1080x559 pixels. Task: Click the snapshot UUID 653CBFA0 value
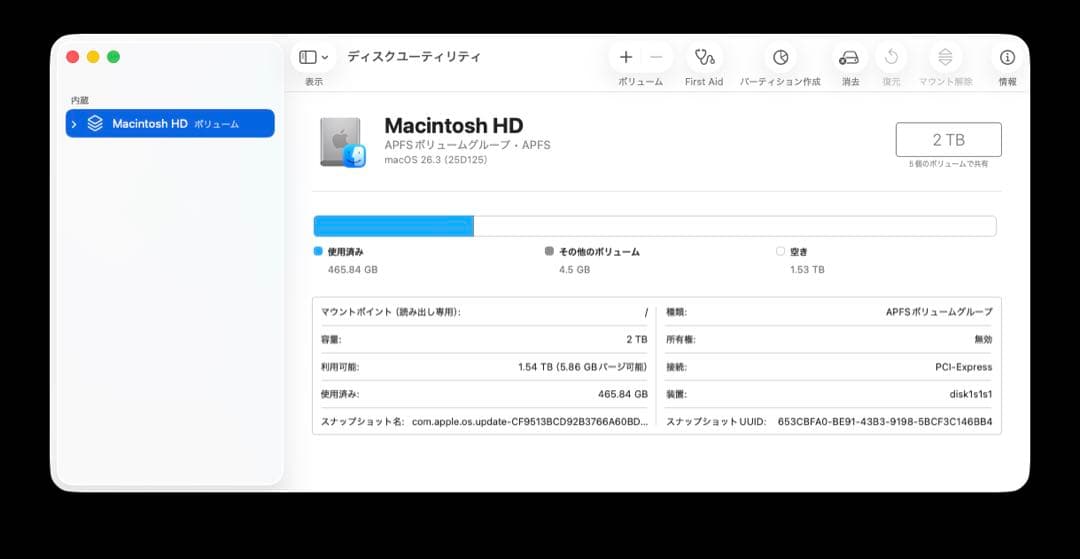(885, 421)
